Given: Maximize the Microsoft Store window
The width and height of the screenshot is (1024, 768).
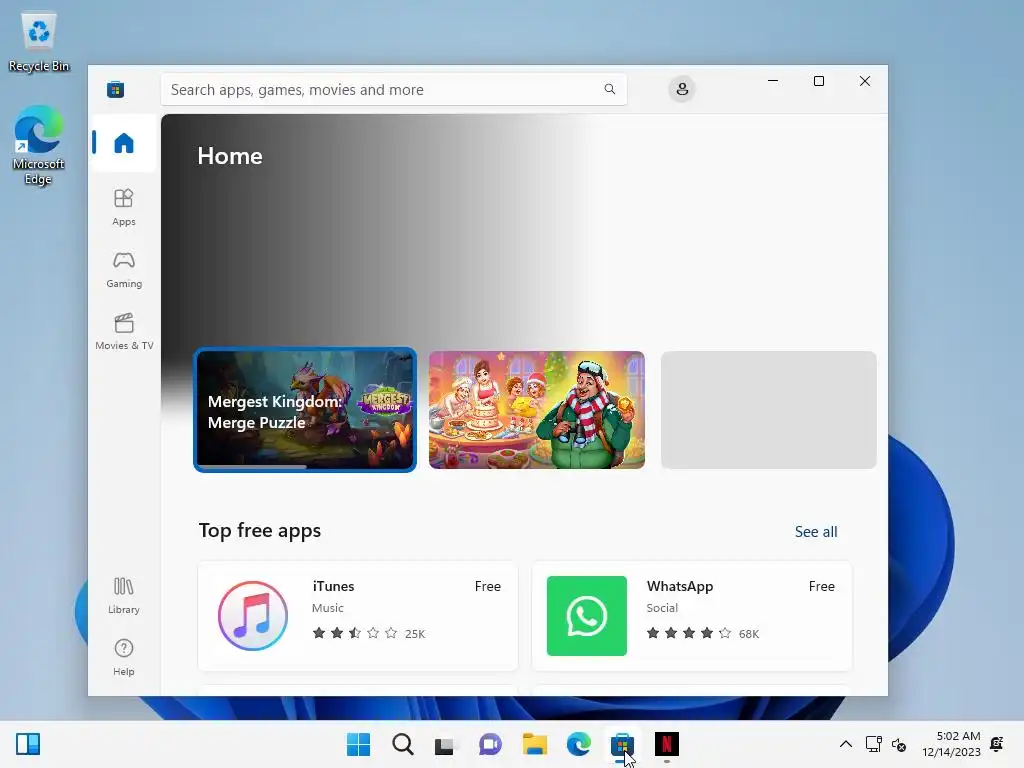Looking at the screenshot, I should click(x=819, y=81).
